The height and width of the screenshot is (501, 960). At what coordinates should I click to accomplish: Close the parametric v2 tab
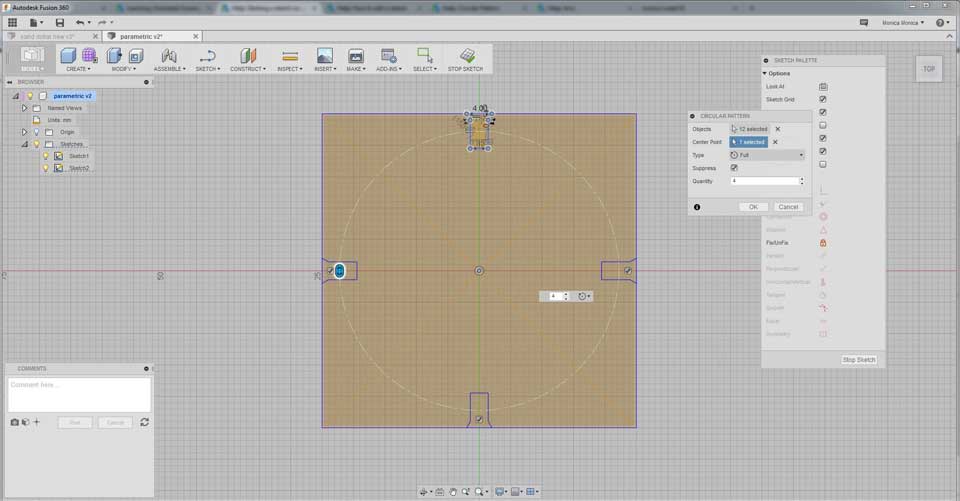tap(195, 36)
